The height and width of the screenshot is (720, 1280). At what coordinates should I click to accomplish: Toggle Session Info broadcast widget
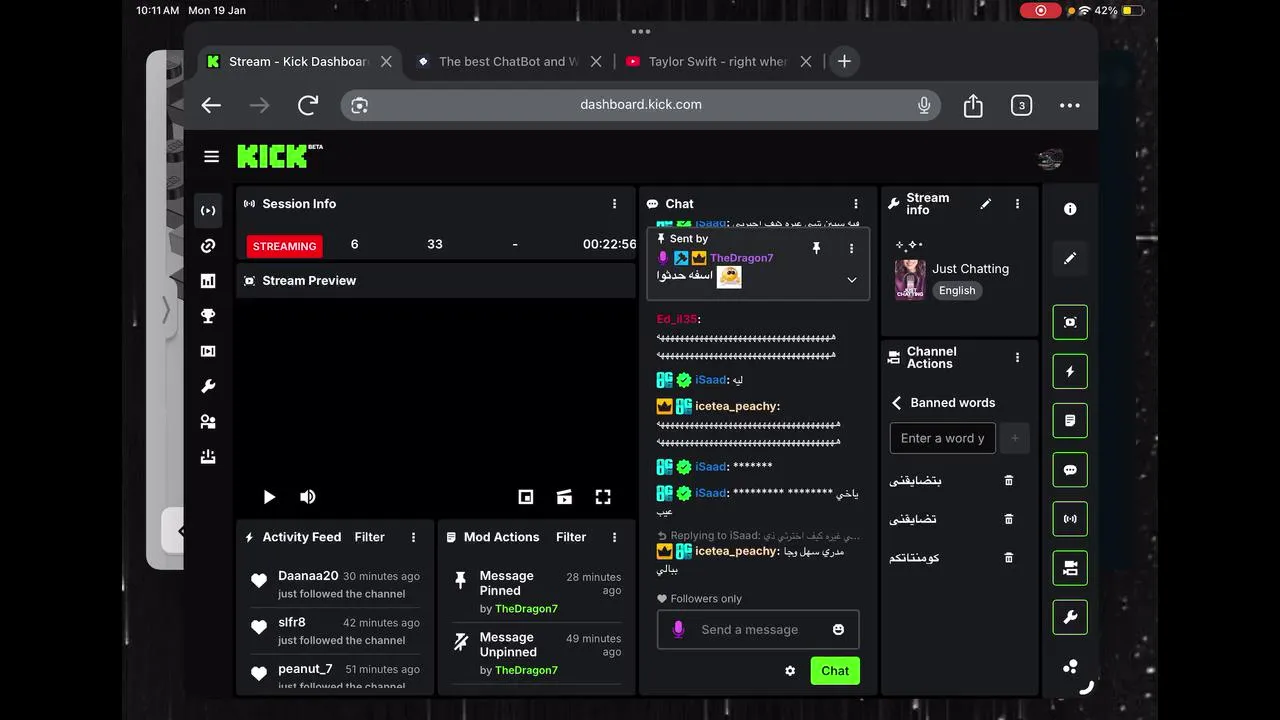[x=1070, y=519]
